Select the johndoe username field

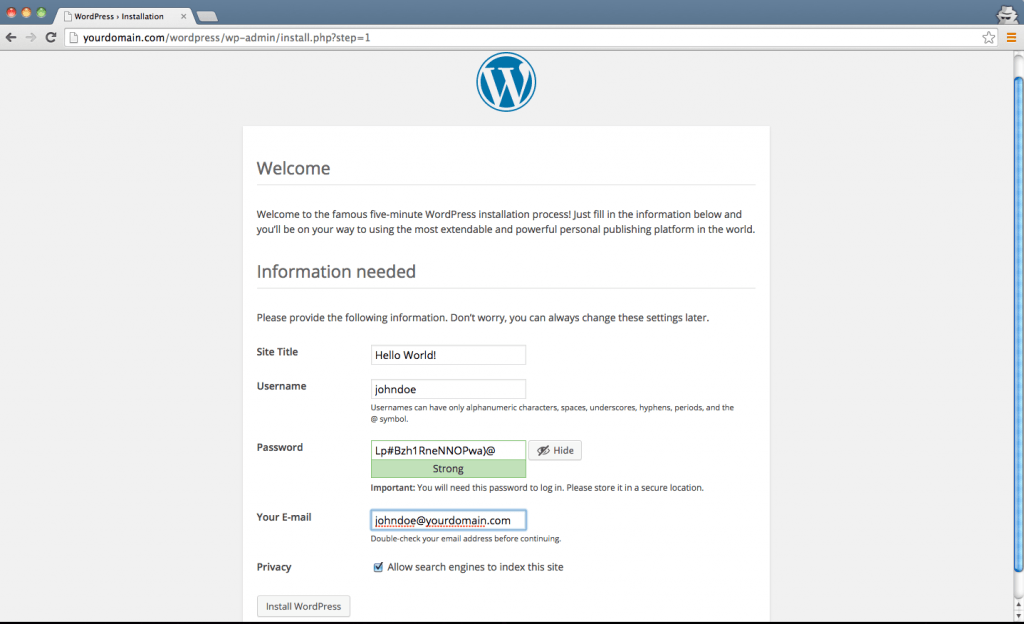pos(448,388)
